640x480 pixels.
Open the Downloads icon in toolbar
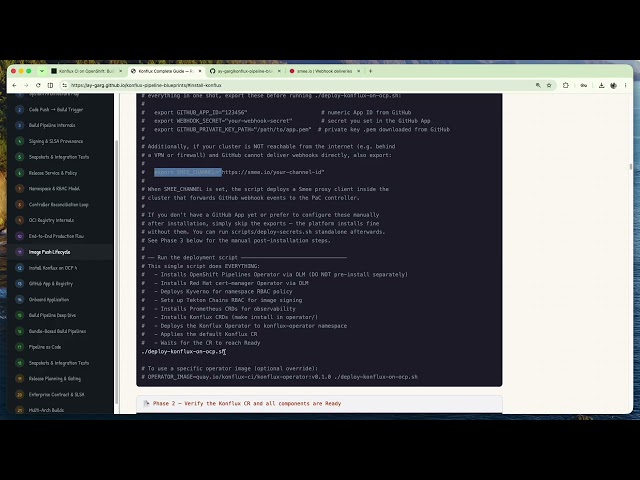pos(601,85)
